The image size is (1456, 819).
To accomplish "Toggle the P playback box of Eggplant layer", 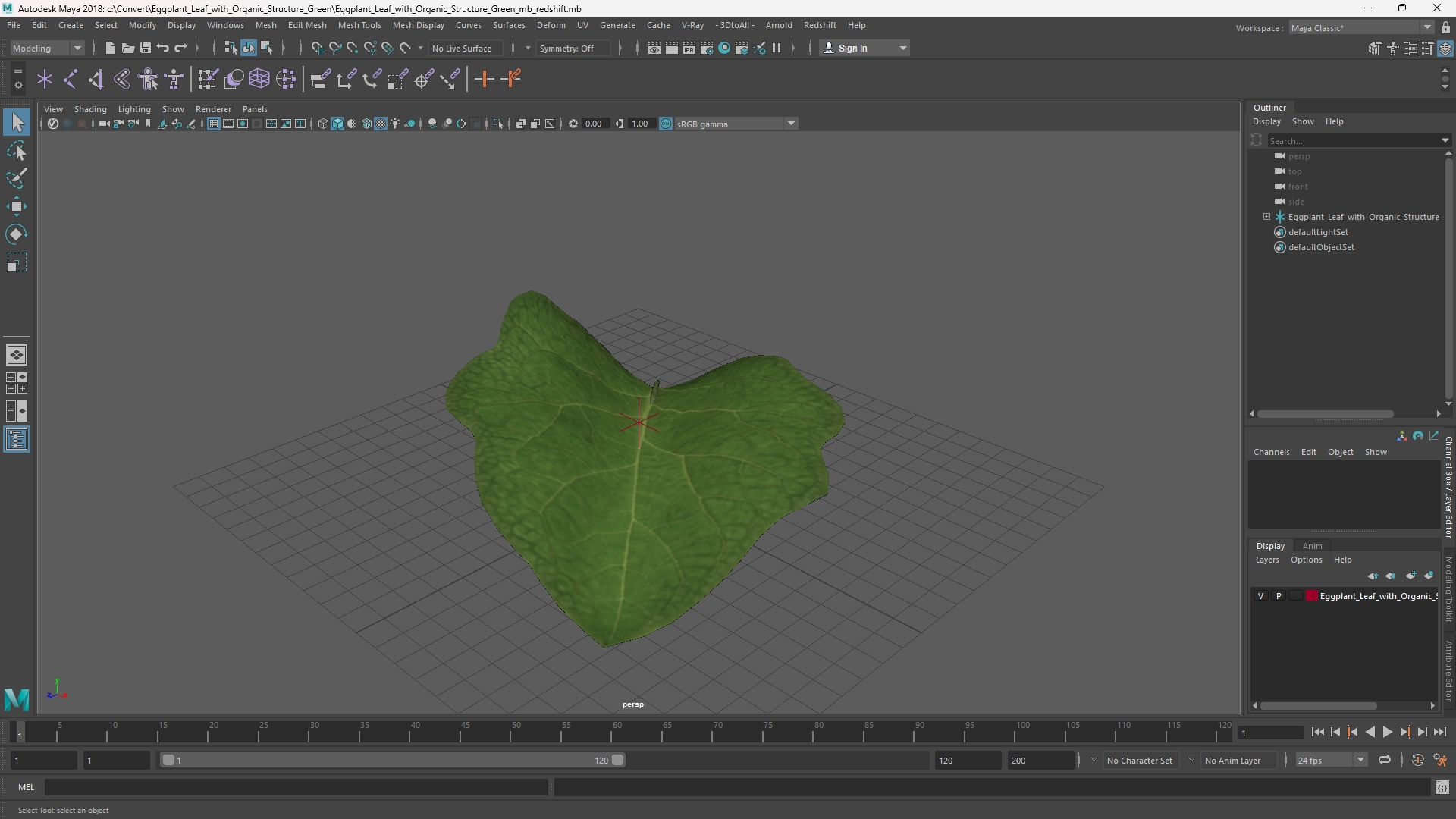I will click(x=1279, y=596).
